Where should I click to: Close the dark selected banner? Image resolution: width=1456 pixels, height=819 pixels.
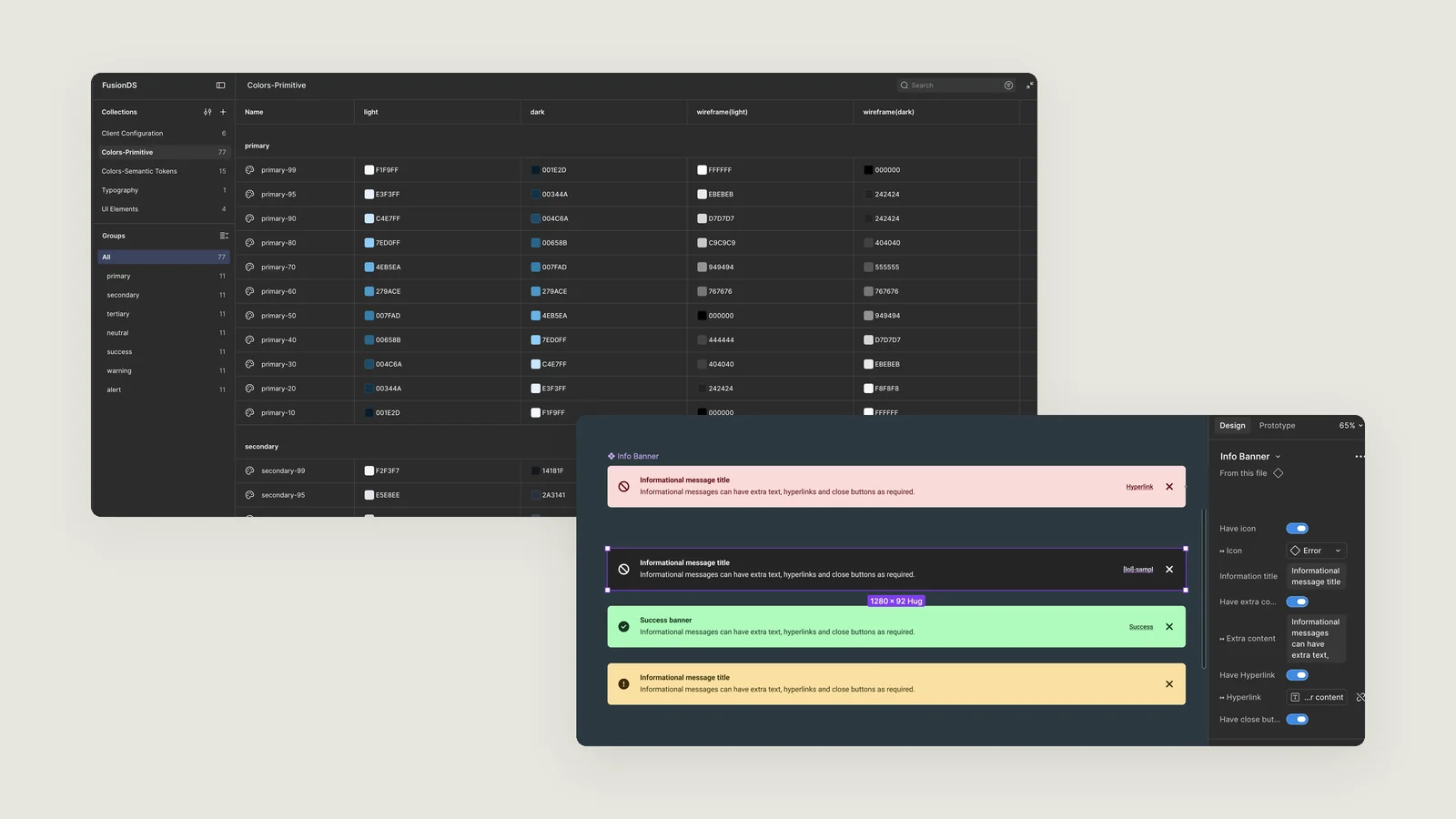coord(1169,570)
